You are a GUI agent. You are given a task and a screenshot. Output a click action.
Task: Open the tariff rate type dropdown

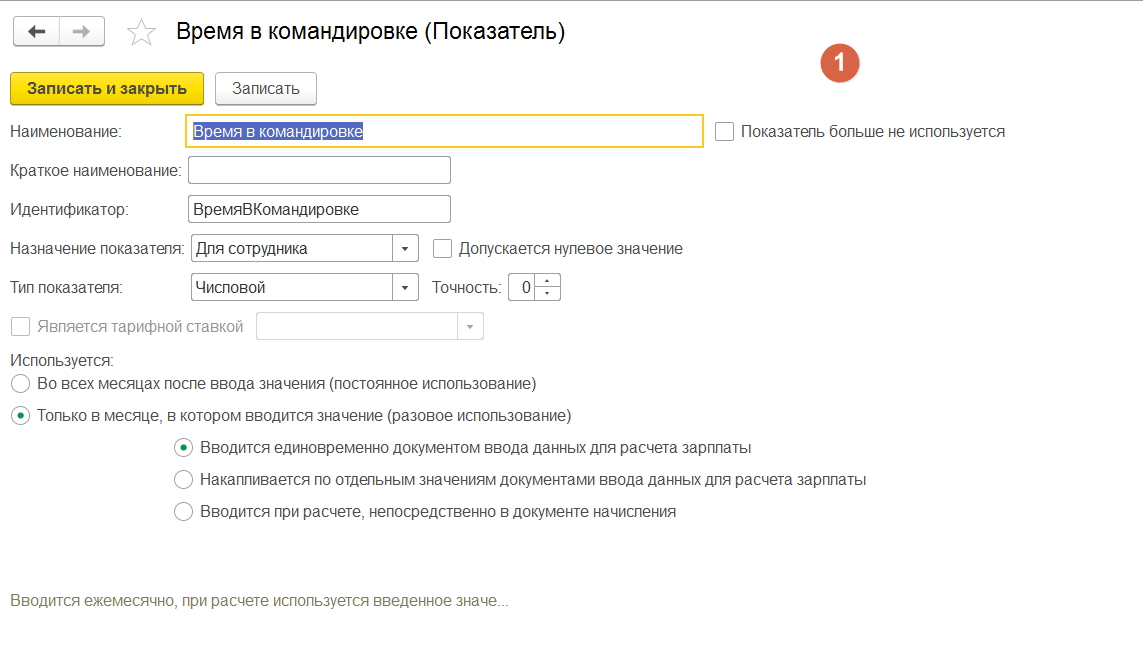(471, 326)
